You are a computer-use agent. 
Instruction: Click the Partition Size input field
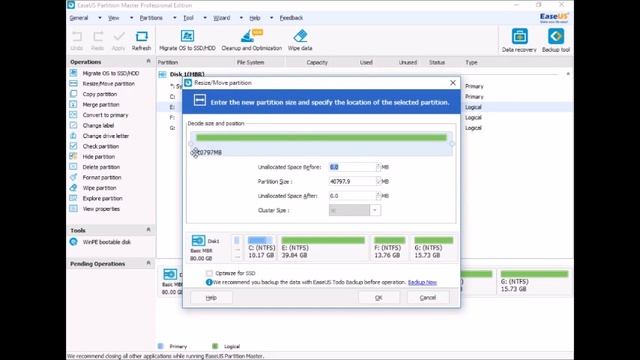pyautogui.click(x=352, y=181)
